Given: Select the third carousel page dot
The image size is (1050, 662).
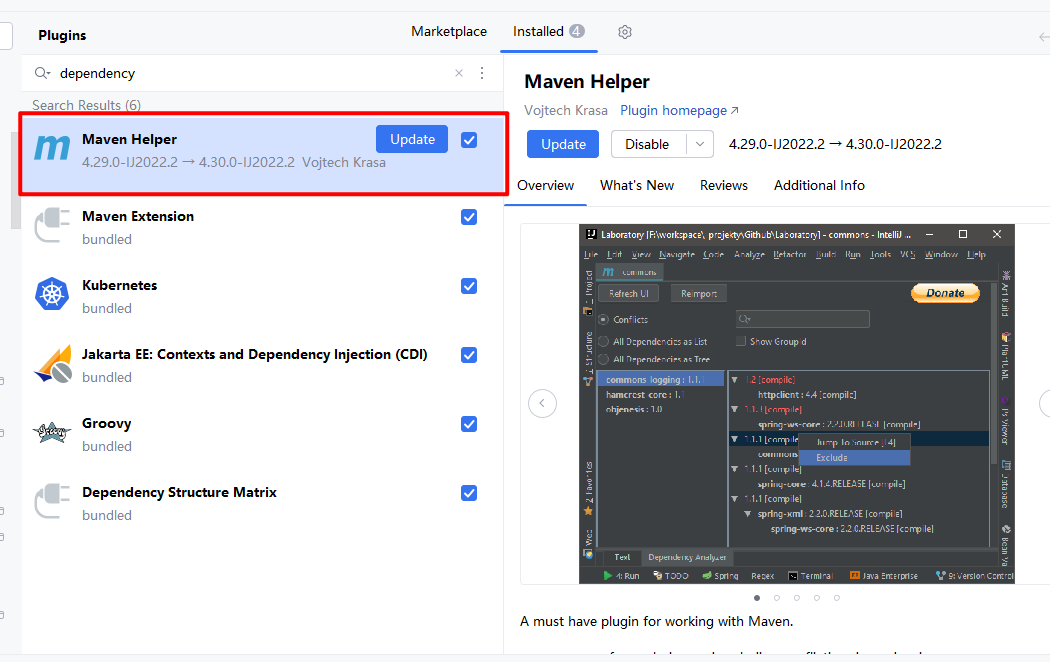Looking at the screenshot, I should pos(797,598).
